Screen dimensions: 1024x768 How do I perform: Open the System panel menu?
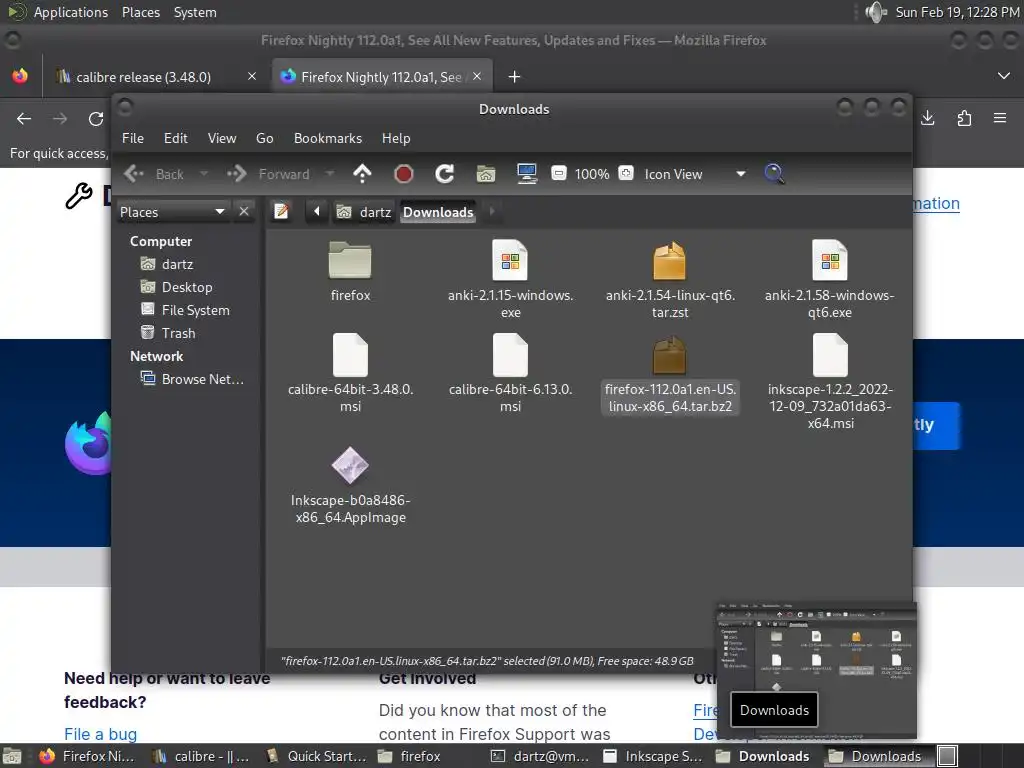(x=195, y=12)
